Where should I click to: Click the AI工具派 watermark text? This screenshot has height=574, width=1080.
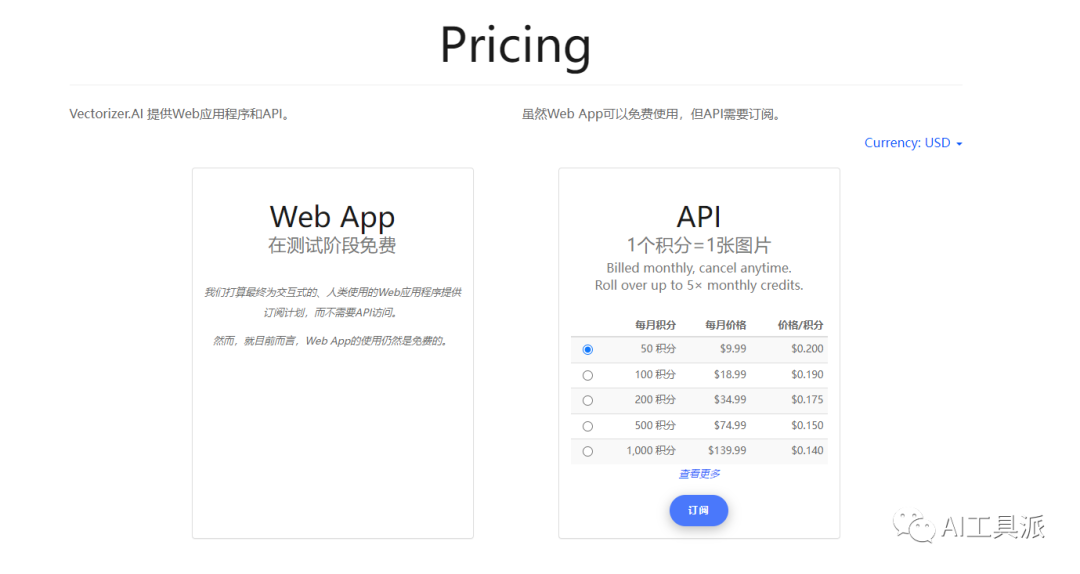(993, 527)
